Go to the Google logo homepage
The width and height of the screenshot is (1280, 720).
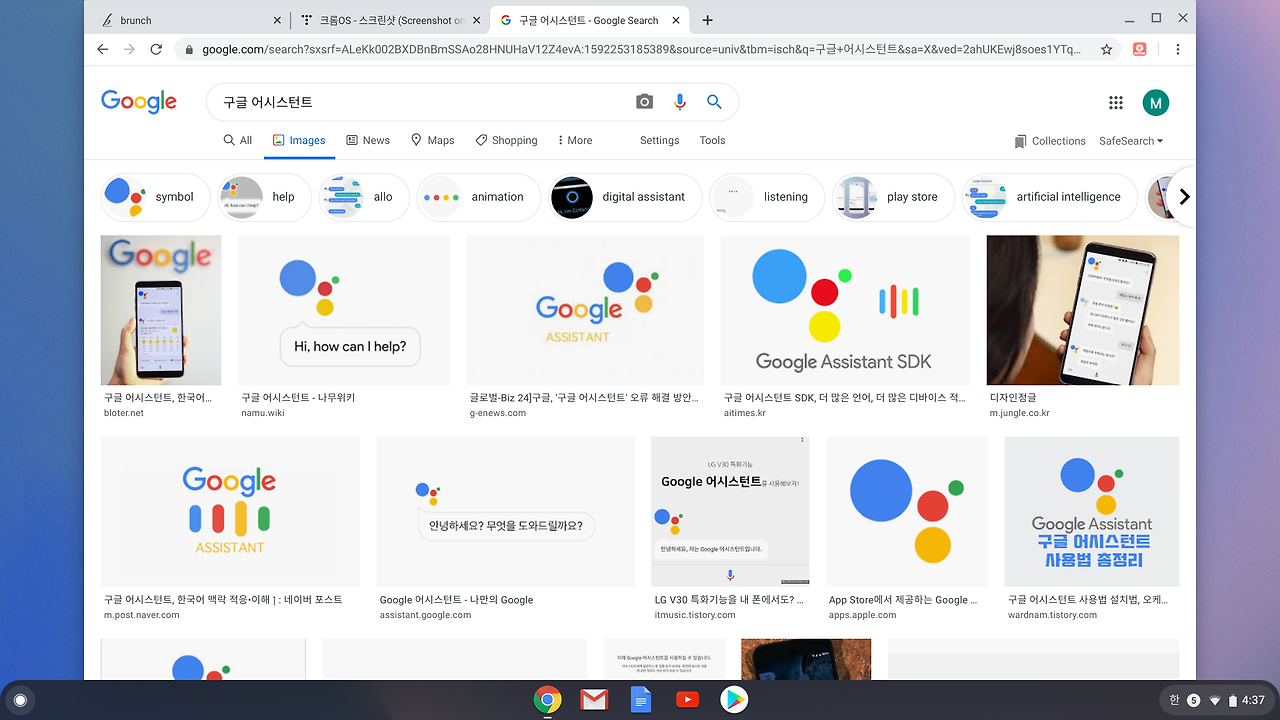point(139,102)
